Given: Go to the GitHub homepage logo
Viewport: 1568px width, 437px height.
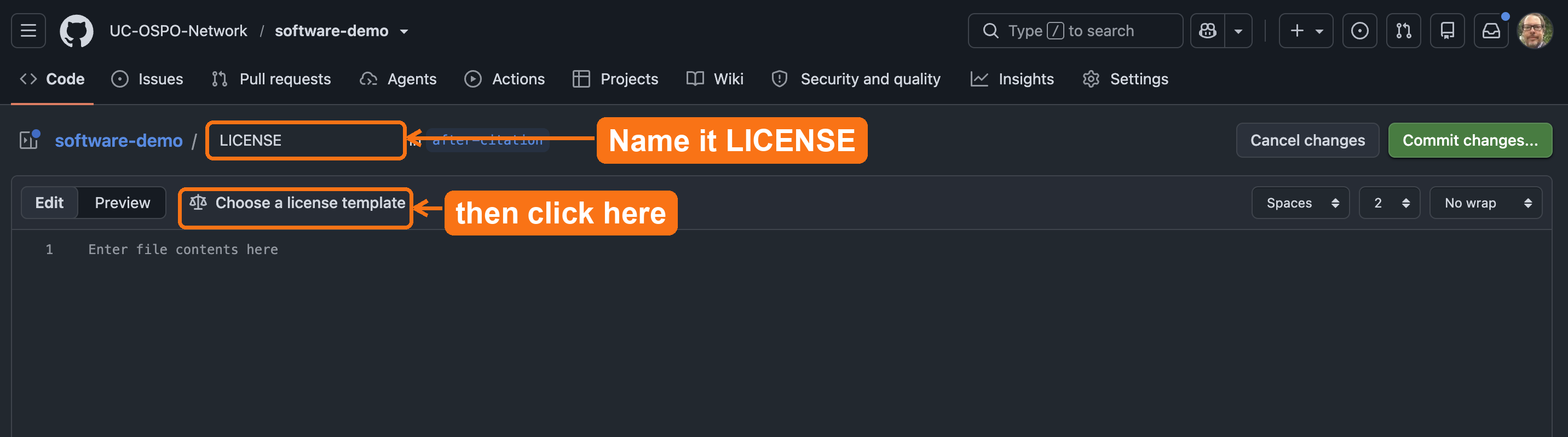Looking at the screenshot, I should tap(77, 31).
